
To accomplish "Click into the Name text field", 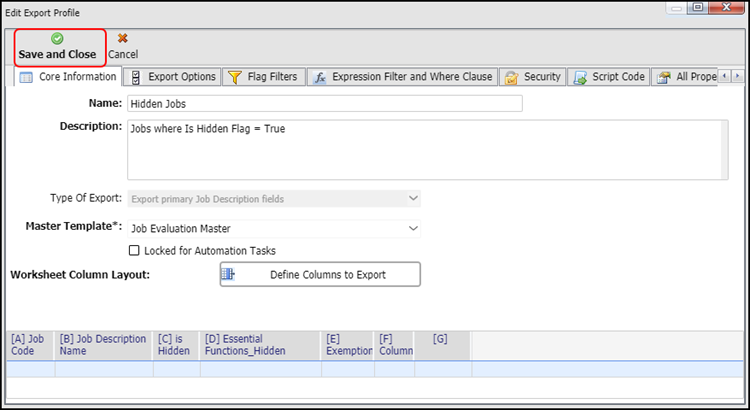I will 324,104.
